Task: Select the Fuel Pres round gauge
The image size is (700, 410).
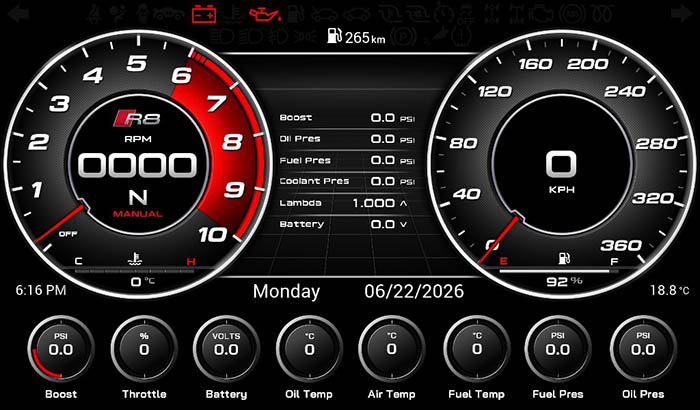Action: [558, 348]
